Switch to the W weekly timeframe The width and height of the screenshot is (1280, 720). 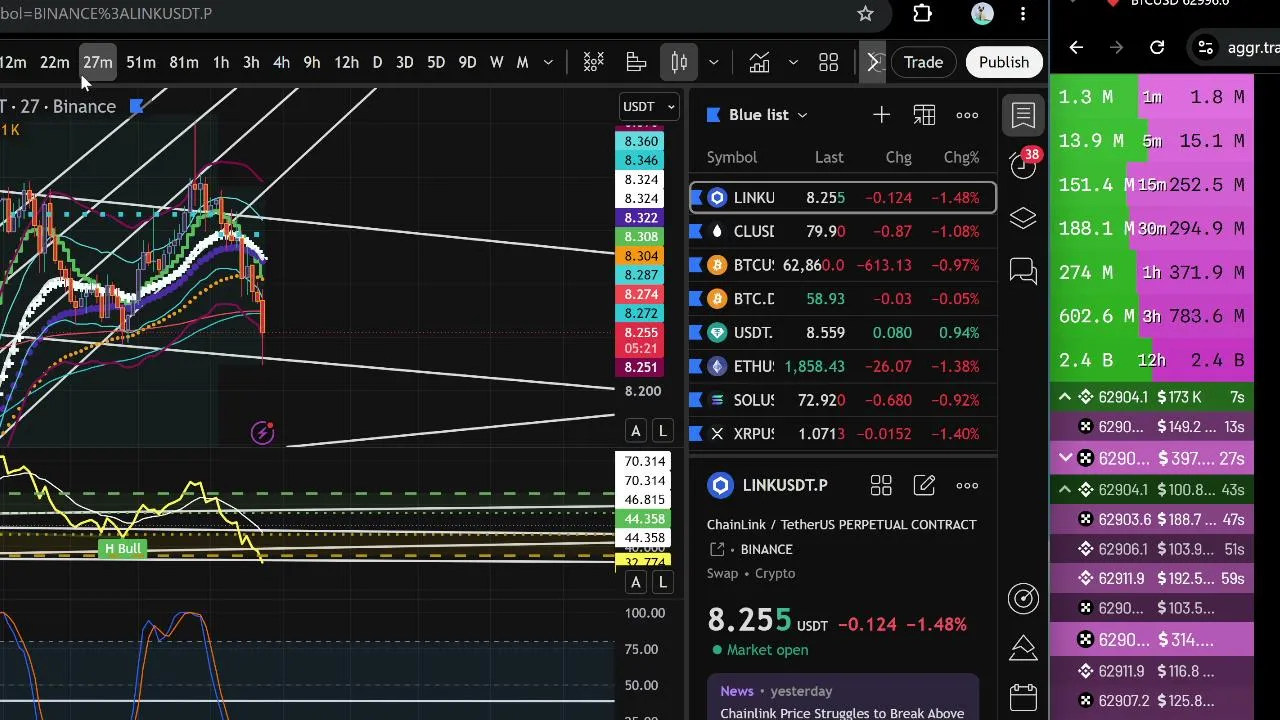(496, 63)
